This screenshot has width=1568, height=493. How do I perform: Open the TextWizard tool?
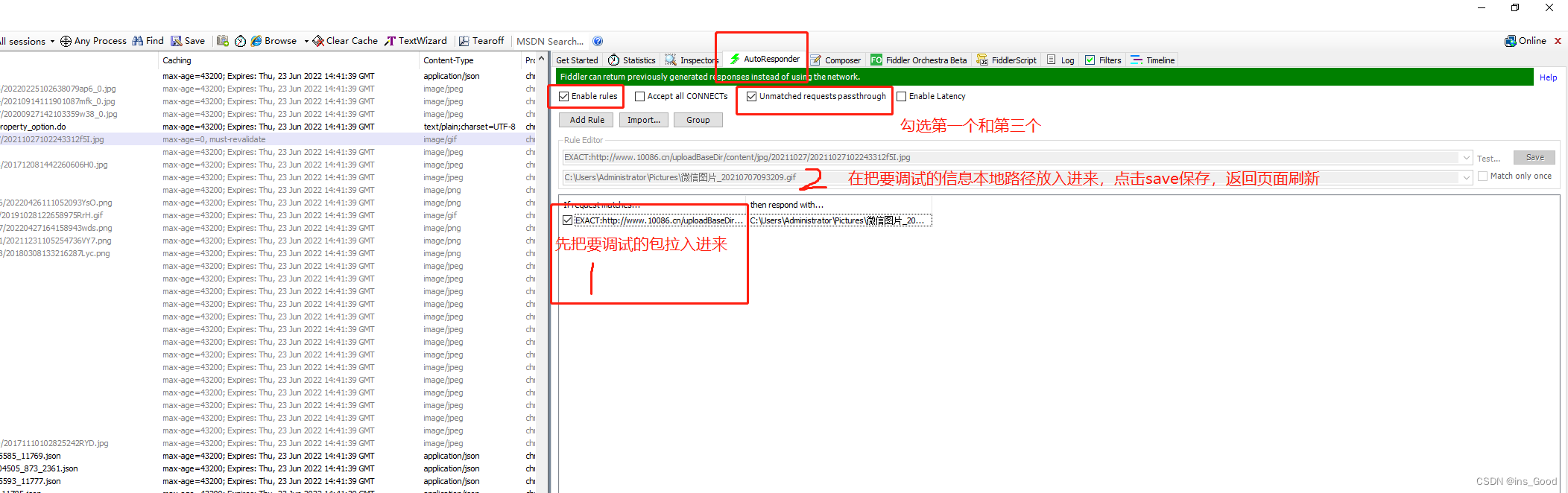pyautogui.click(x=416, y=41)
